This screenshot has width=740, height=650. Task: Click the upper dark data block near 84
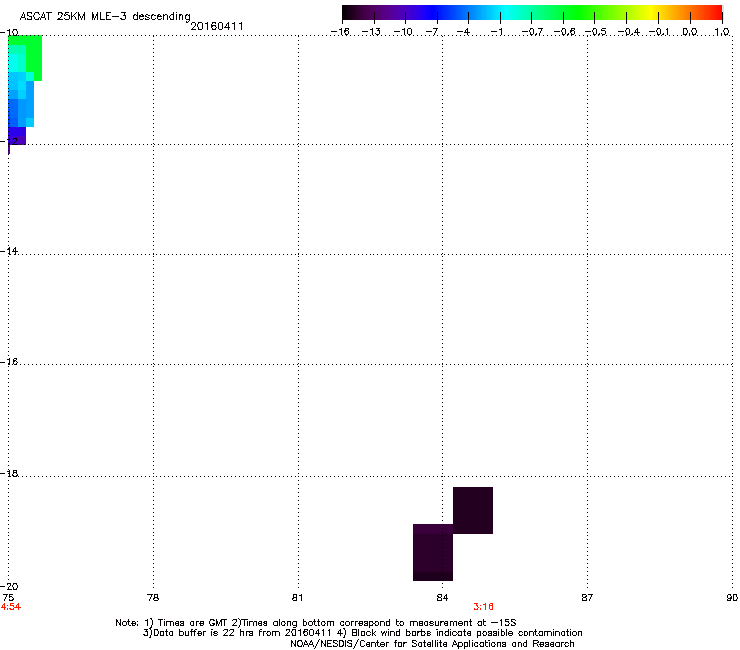point(473,510)
